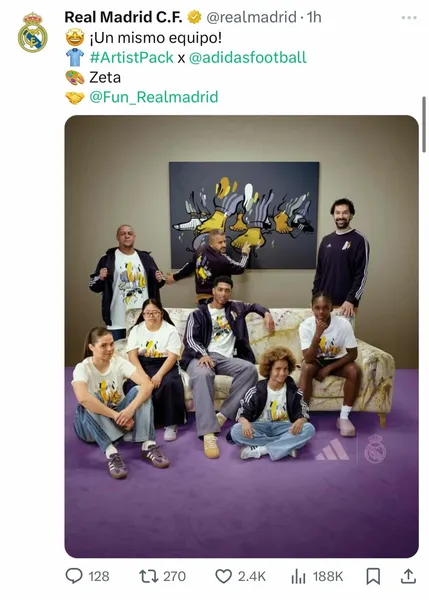
Task: Open the #ArtistPack hashtag
Action: coord(132,57)
